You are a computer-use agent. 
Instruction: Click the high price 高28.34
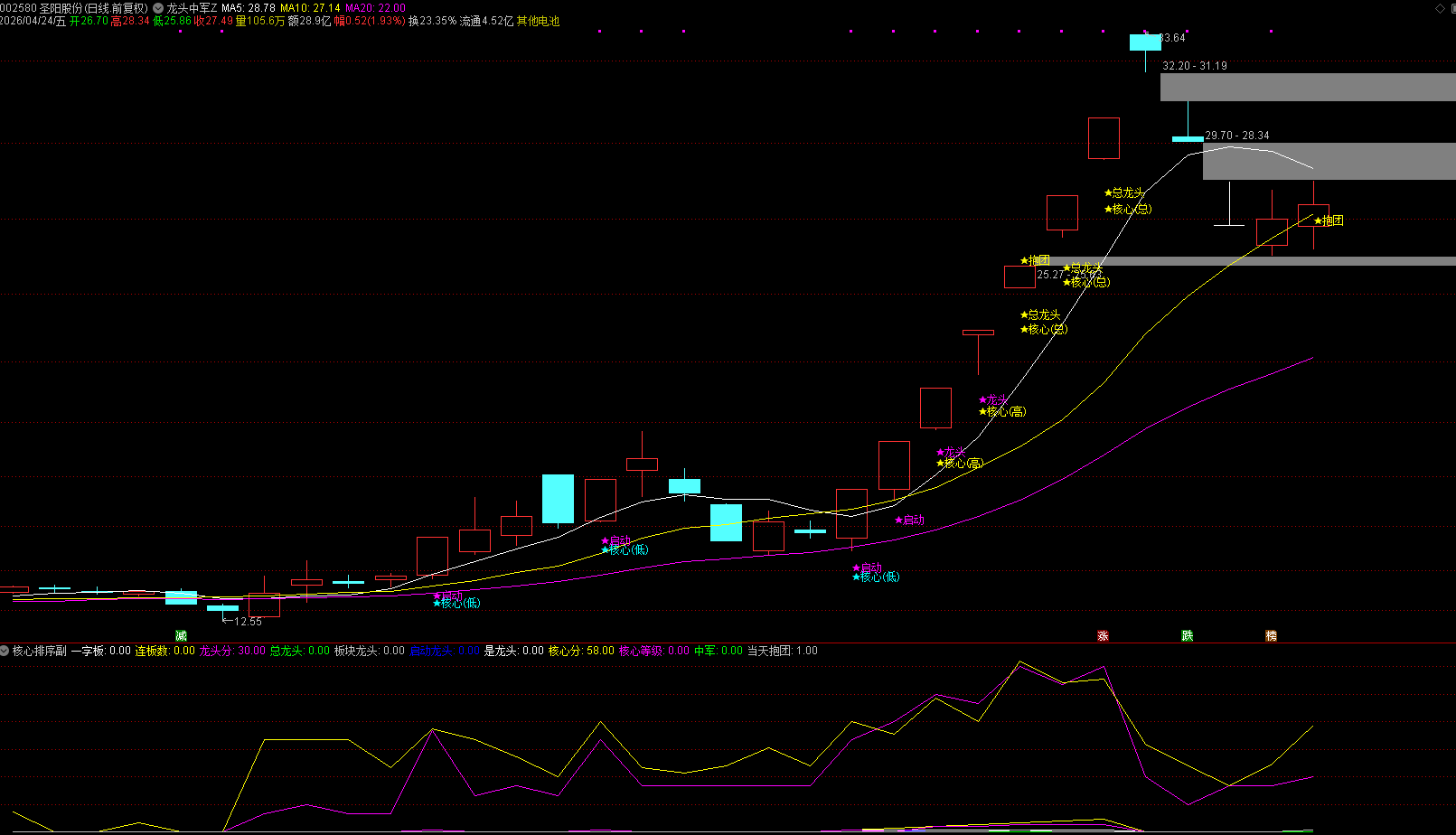click(x=130, y=21)
